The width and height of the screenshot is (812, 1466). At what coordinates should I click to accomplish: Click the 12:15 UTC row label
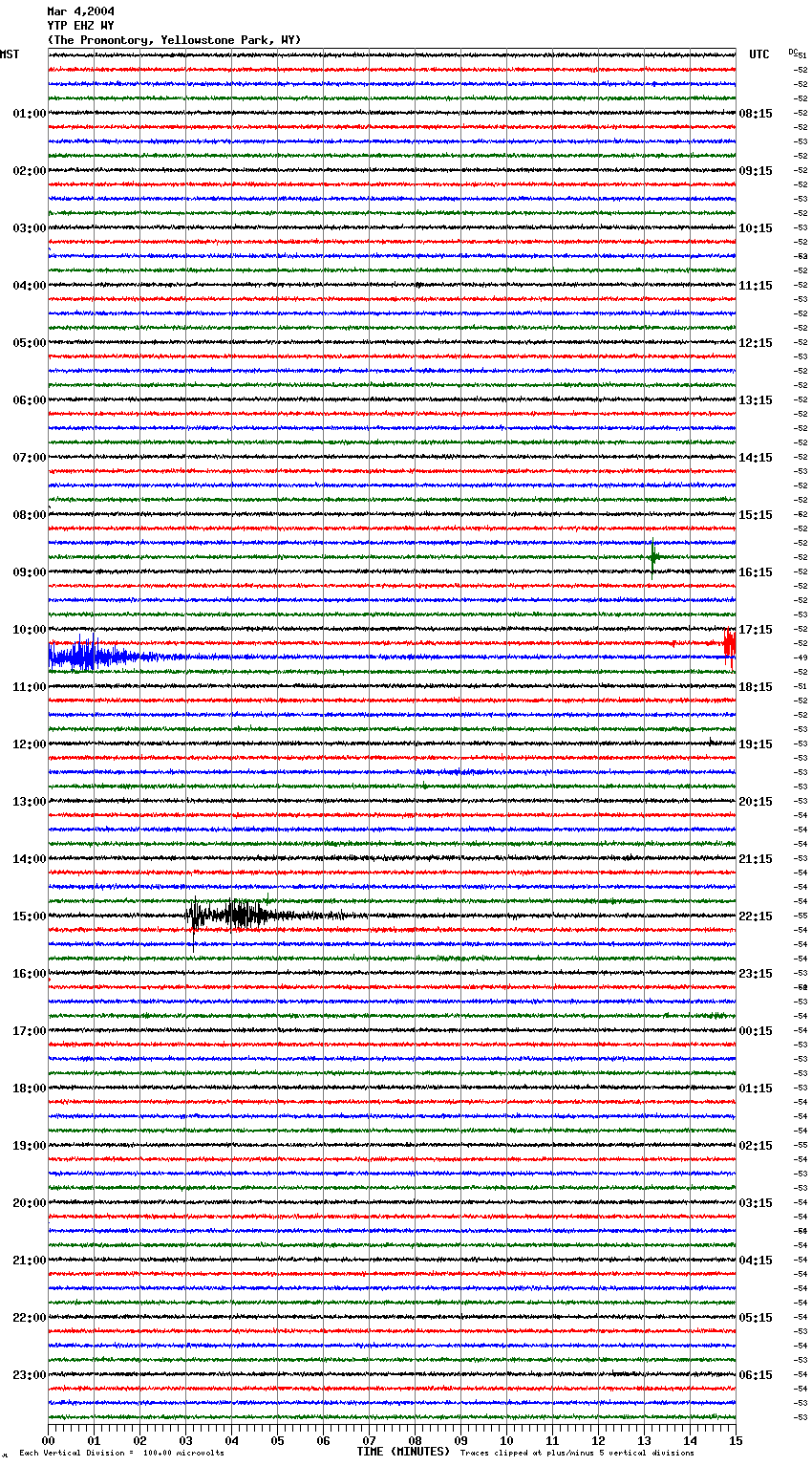756,343
